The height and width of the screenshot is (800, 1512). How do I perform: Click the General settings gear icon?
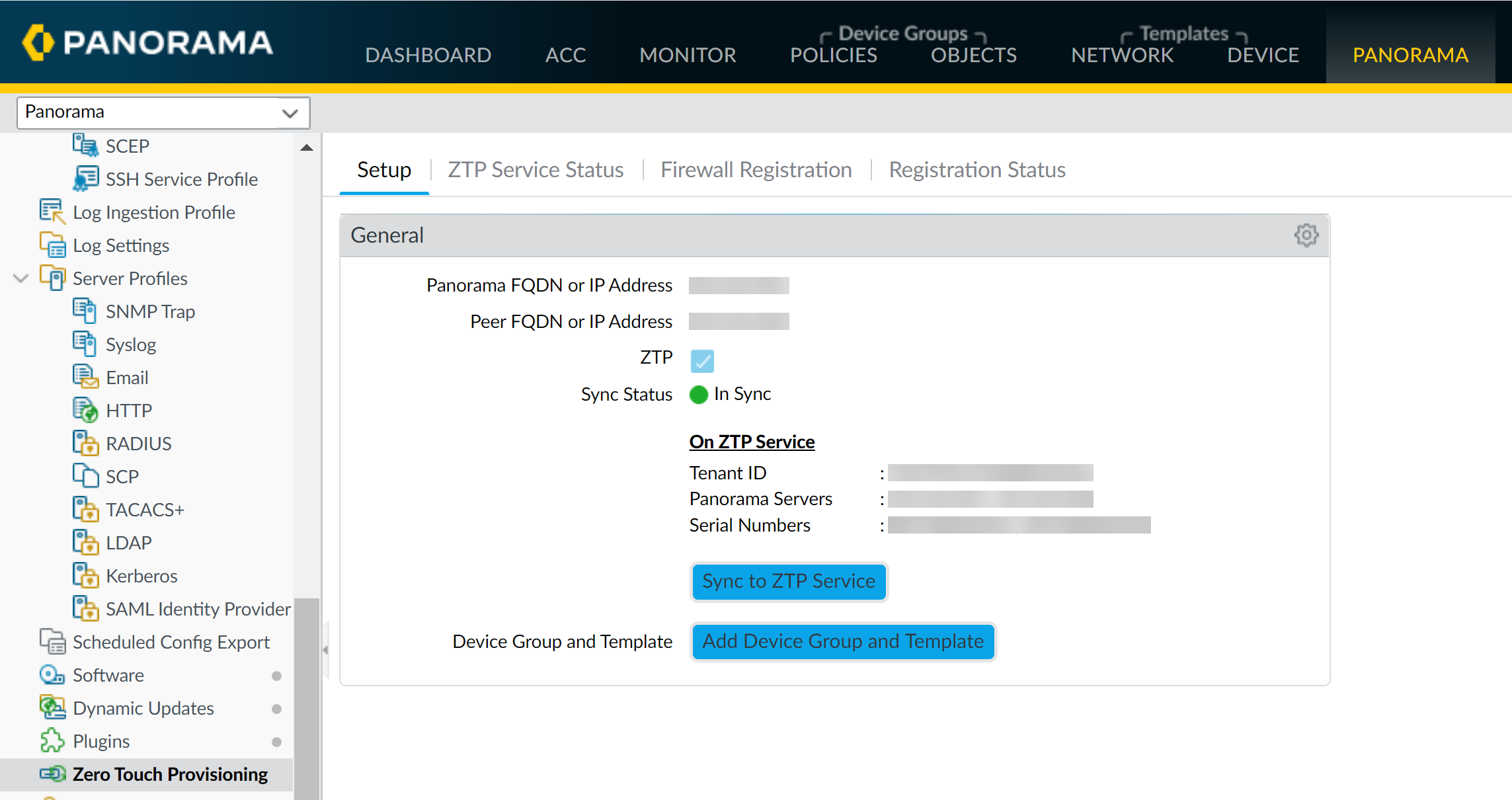click(x=1306, y=235)
